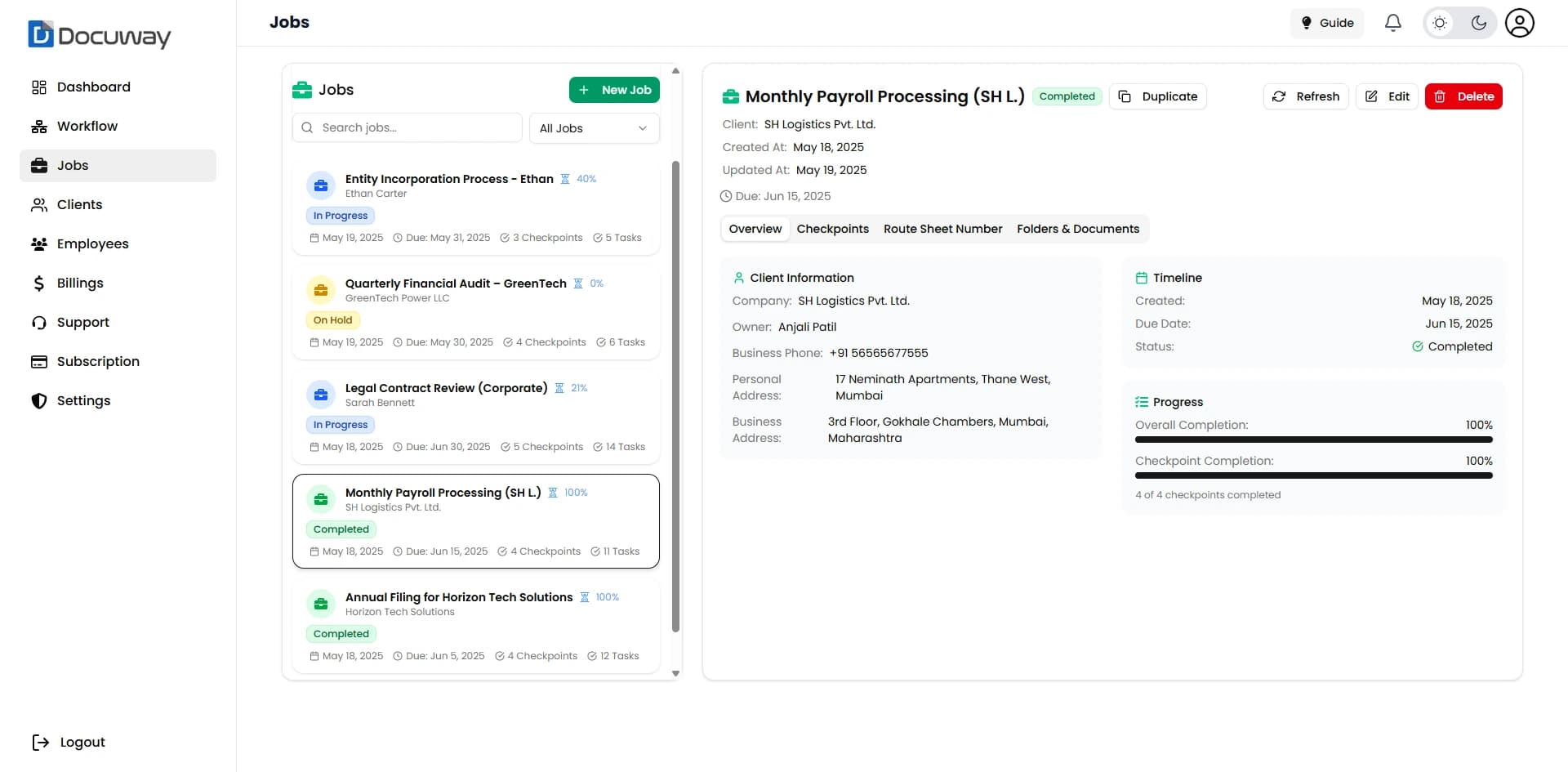The width and height of the screenshot is (1568, 772).
Task: Refresh the job details
Action: click(1306, 96)
